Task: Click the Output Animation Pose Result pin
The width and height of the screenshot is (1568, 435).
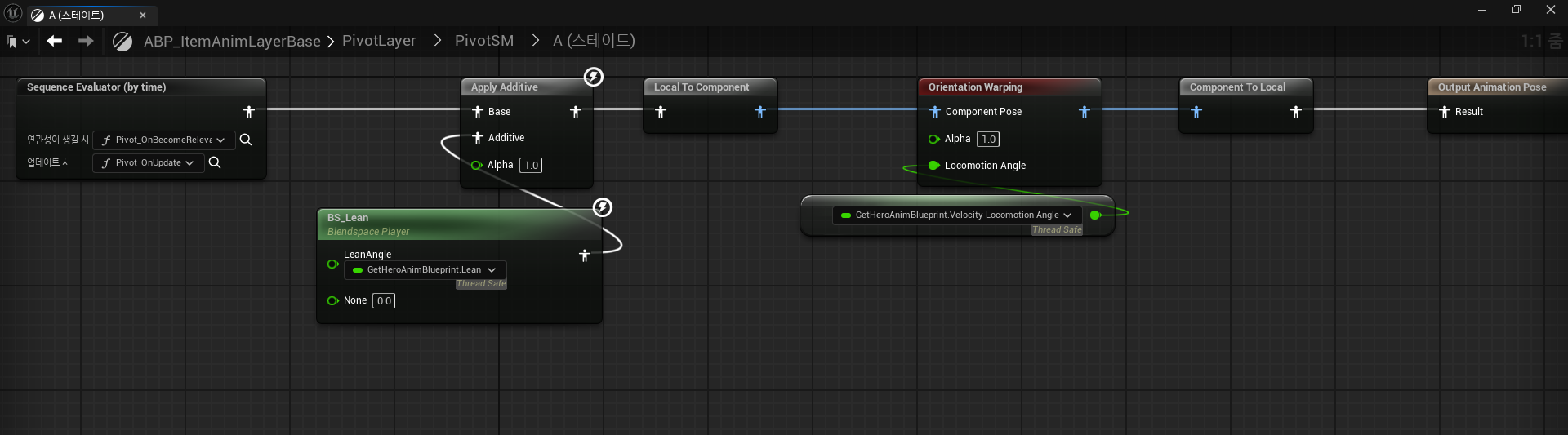Action: click(x=1445, y=112)
